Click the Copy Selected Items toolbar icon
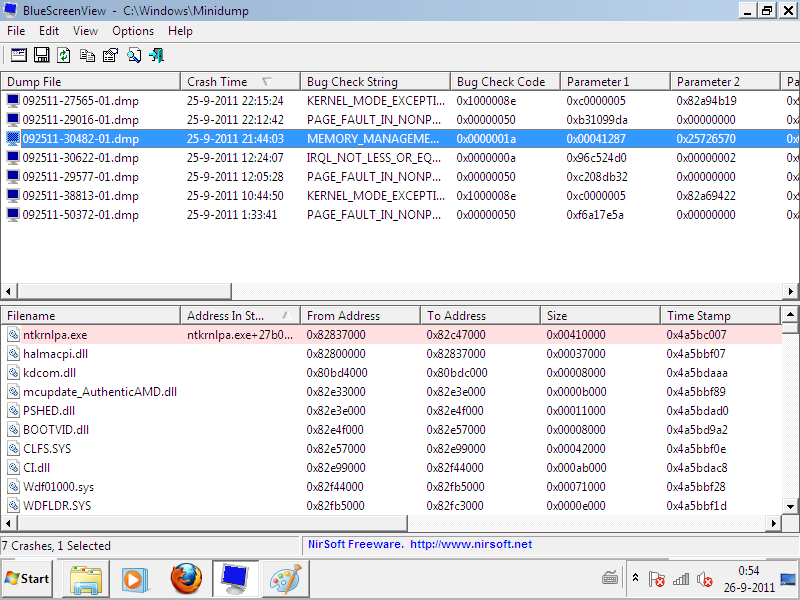The height and width of the screenshot is (600, 800). pos(87,55)
